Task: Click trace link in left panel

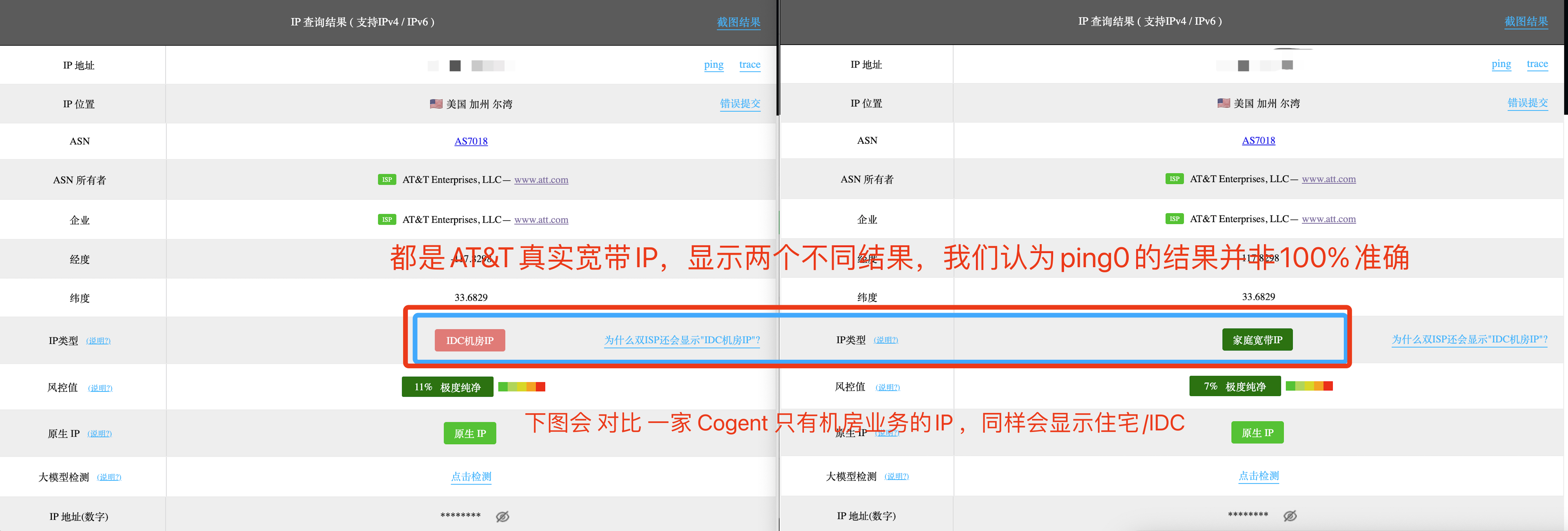Action: pyautogui.click(x=749, y=65)
